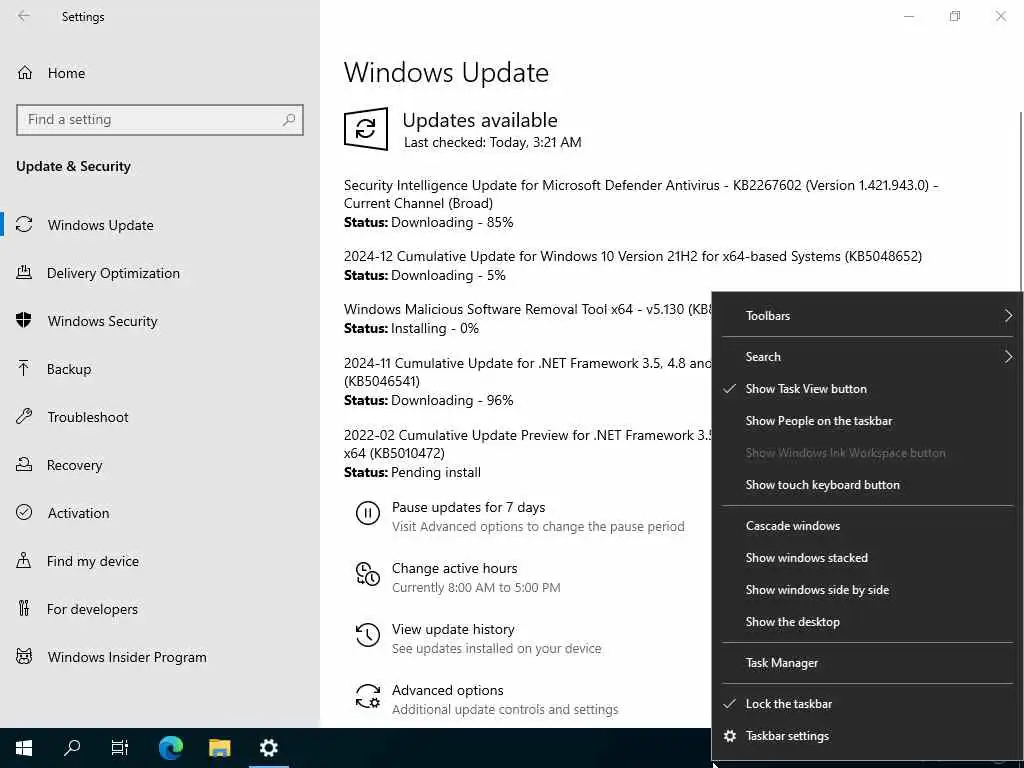Click the Recovery icon in sidebar
This screenshot has width=1024, height=768.
click(x=24, y=465)
